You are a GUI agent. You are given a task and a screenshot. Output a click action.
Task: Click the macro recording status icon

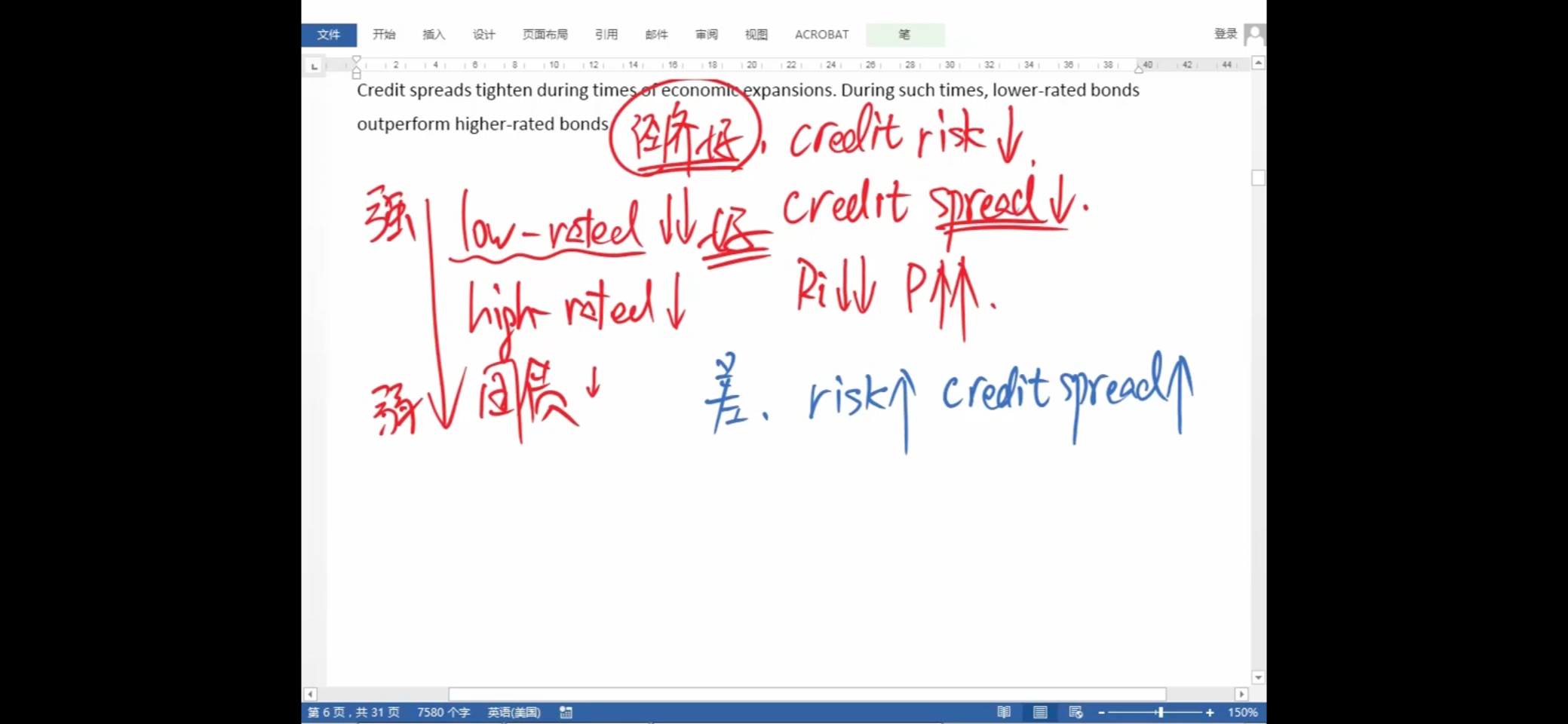tap(566, 713)
